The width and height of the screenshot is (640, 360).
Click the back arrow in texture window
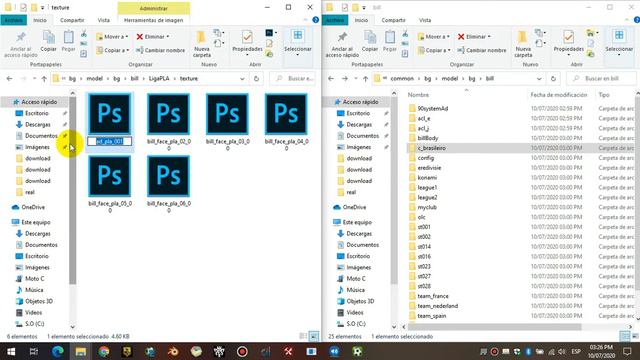coord(10,78)
